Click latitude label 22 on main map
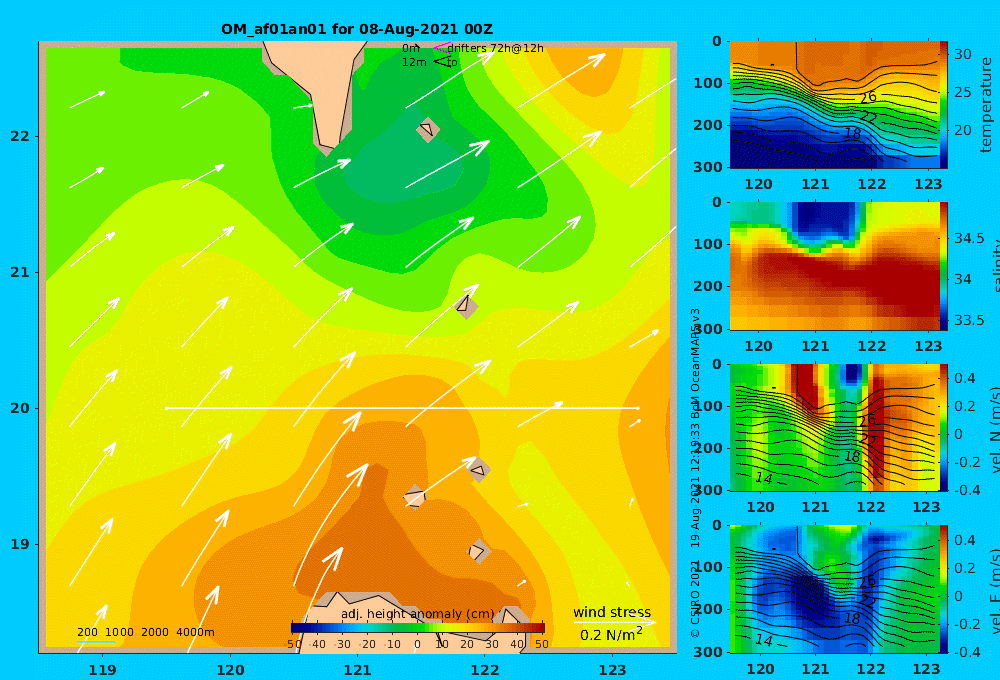Image resolution: width=1000 pixels, height=680 pixels. click(20, 136)
